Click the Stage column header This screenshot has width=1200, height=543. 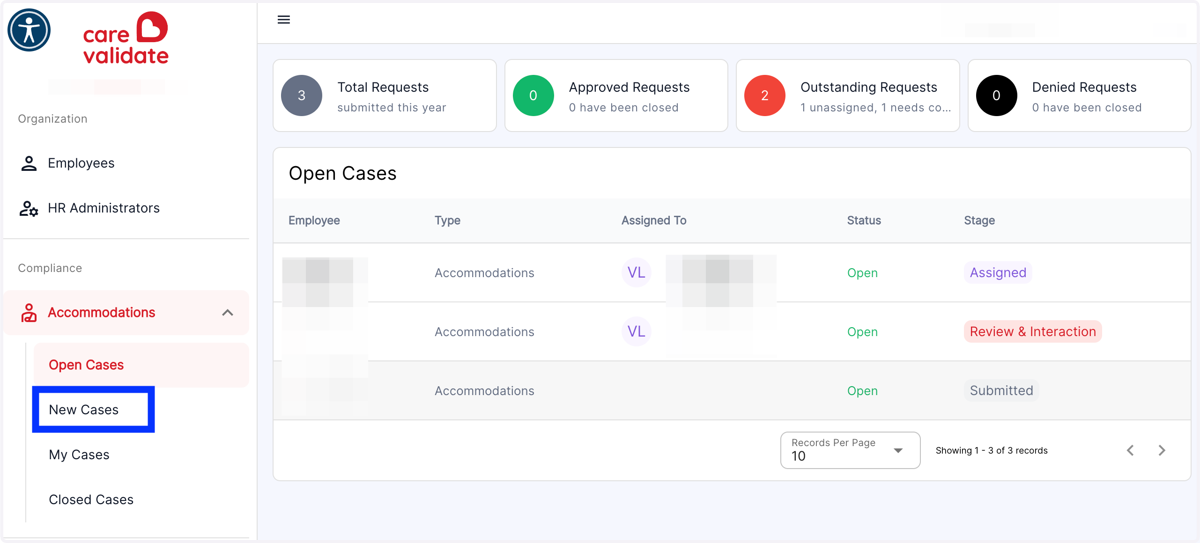point(979,220)
